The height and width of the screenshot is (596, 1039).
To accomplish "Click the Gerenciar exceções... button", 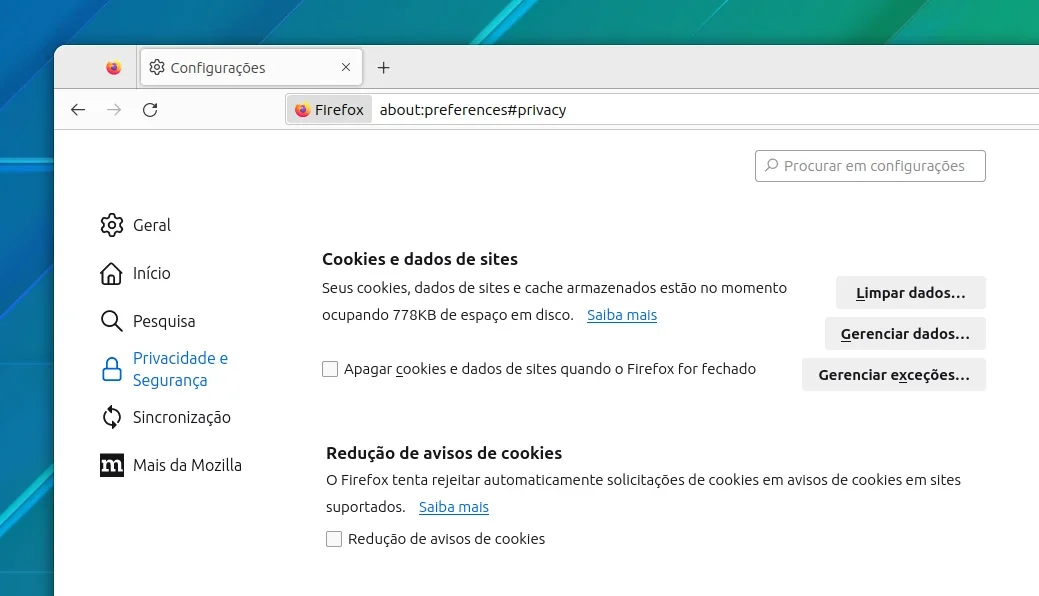I will [x=894, y=375].
